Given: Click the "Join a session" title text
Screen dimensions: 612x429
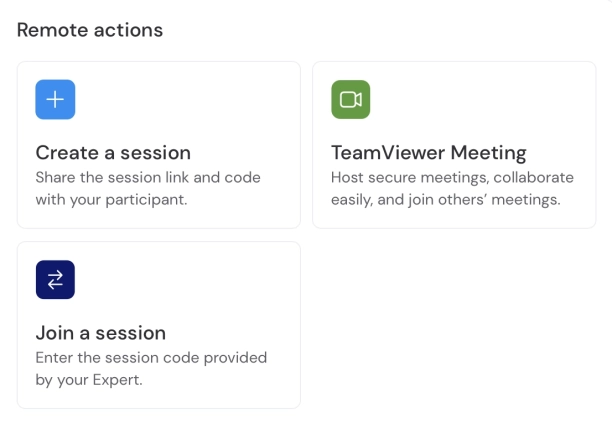Looking at the screenshot, I should pyautogui.click(x=100, y=333).
